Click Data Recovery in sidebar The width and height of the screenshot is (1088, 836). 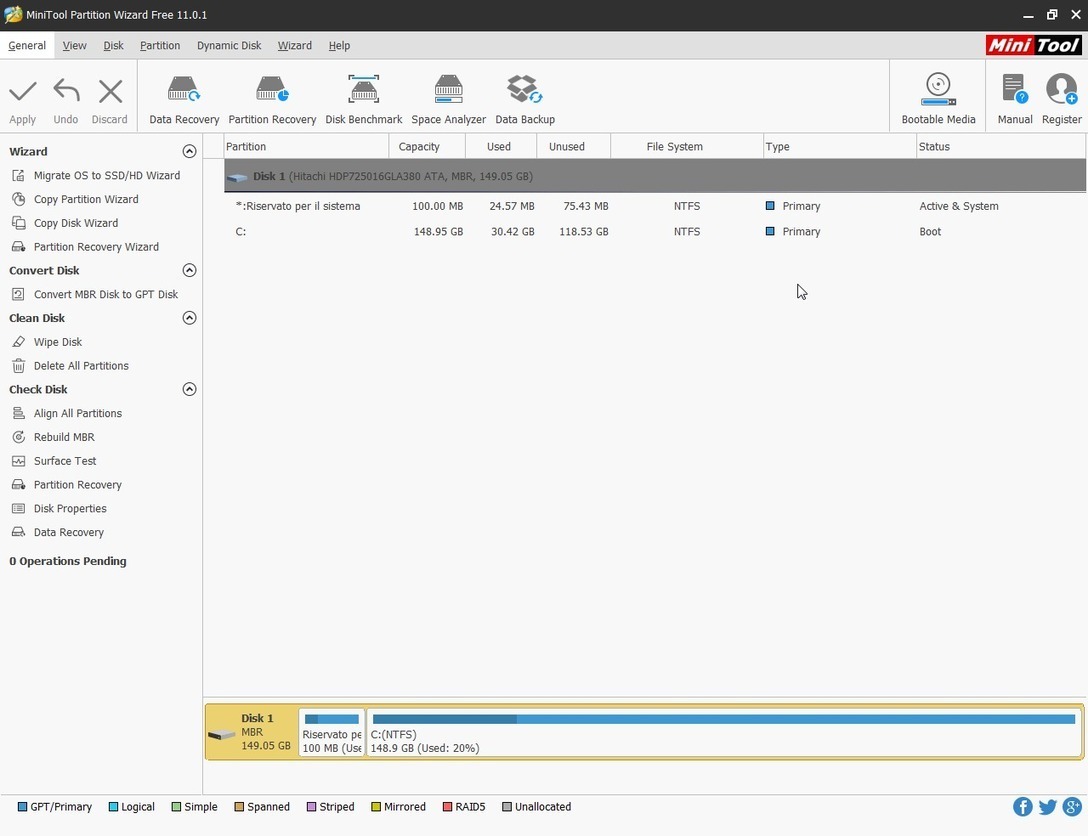click(58, 532)
